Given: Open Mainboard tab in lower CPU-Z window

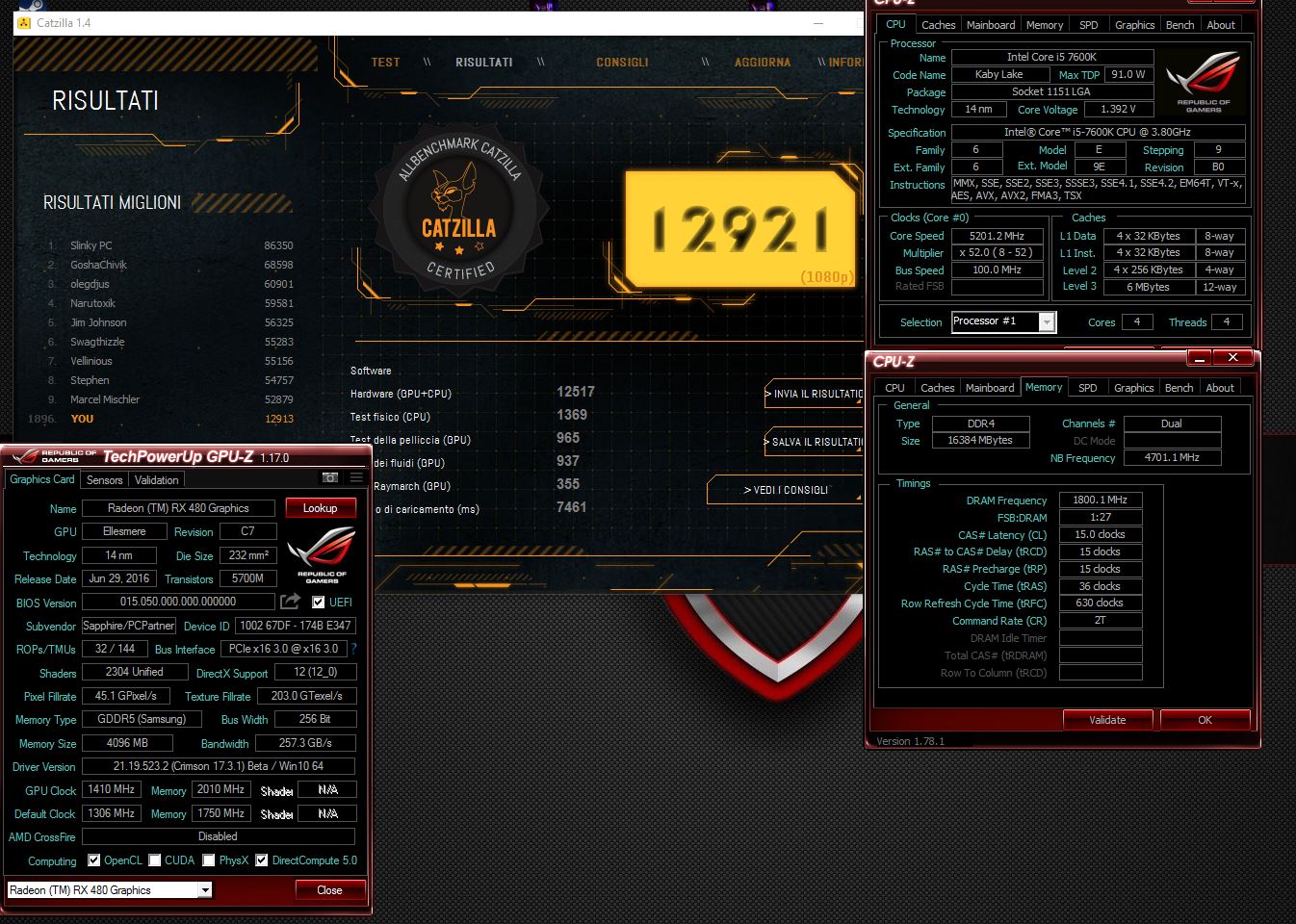Looking at the screenshot, I should click(x=990, y=388).
